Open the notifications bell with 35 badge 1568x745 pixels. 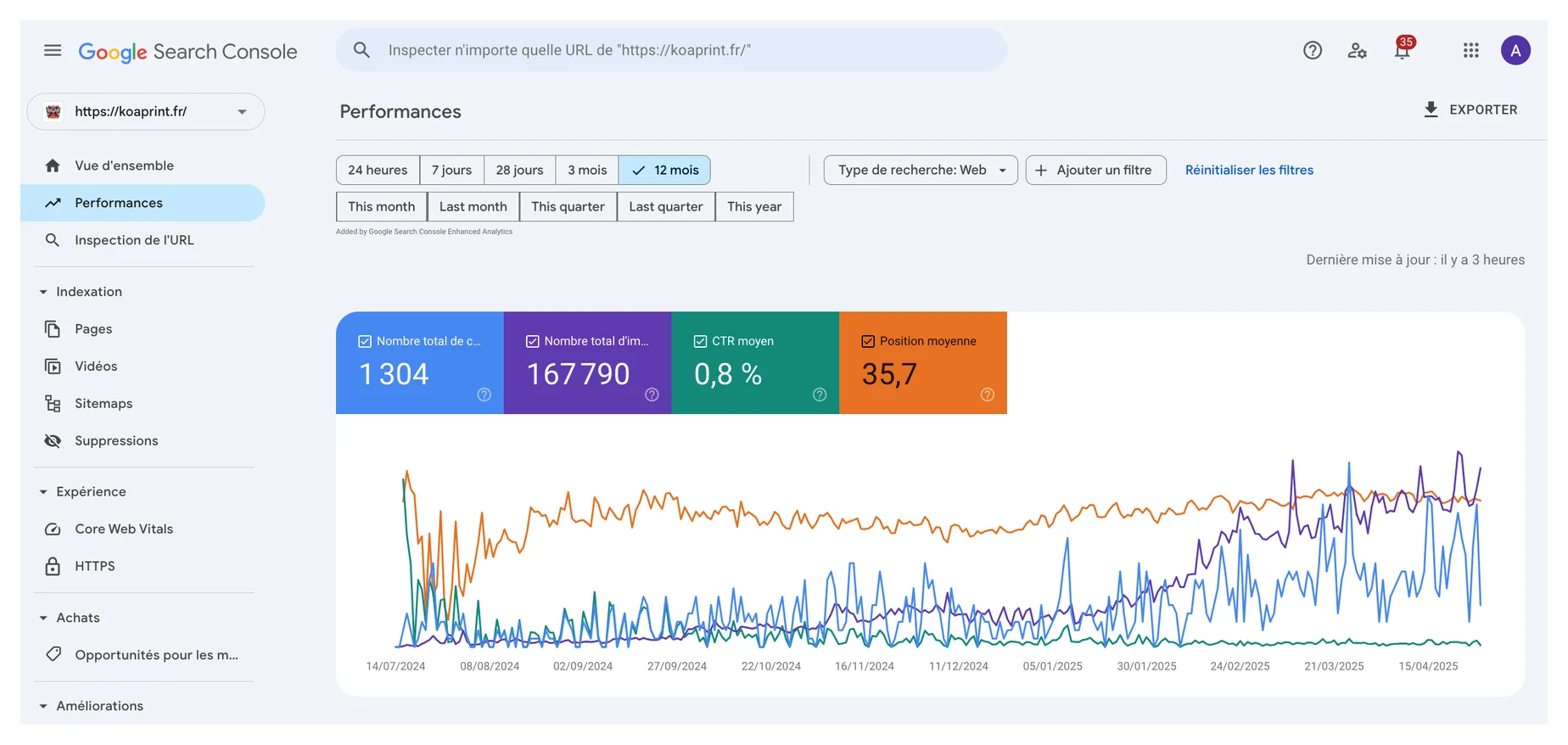point(1404,48)
